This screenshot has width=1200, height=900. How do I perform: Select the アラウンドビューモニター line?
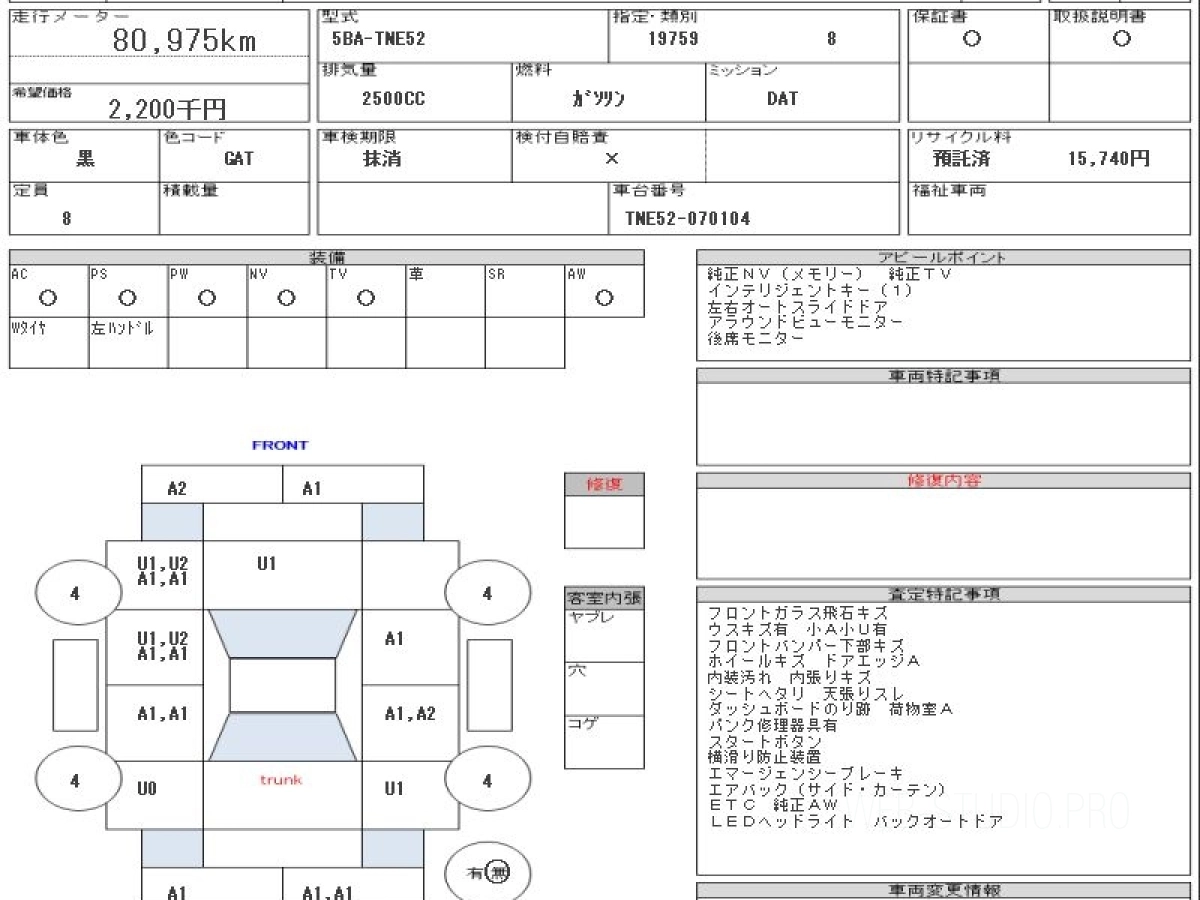pyautogui.click(x=805, y=322)
